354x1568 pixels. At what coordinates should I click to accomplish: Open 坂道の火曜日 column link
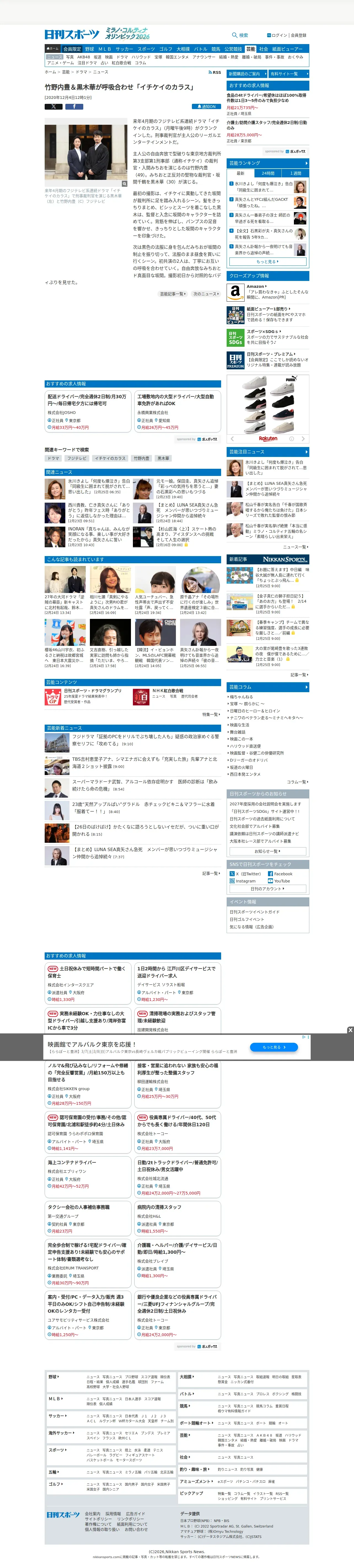241,768
